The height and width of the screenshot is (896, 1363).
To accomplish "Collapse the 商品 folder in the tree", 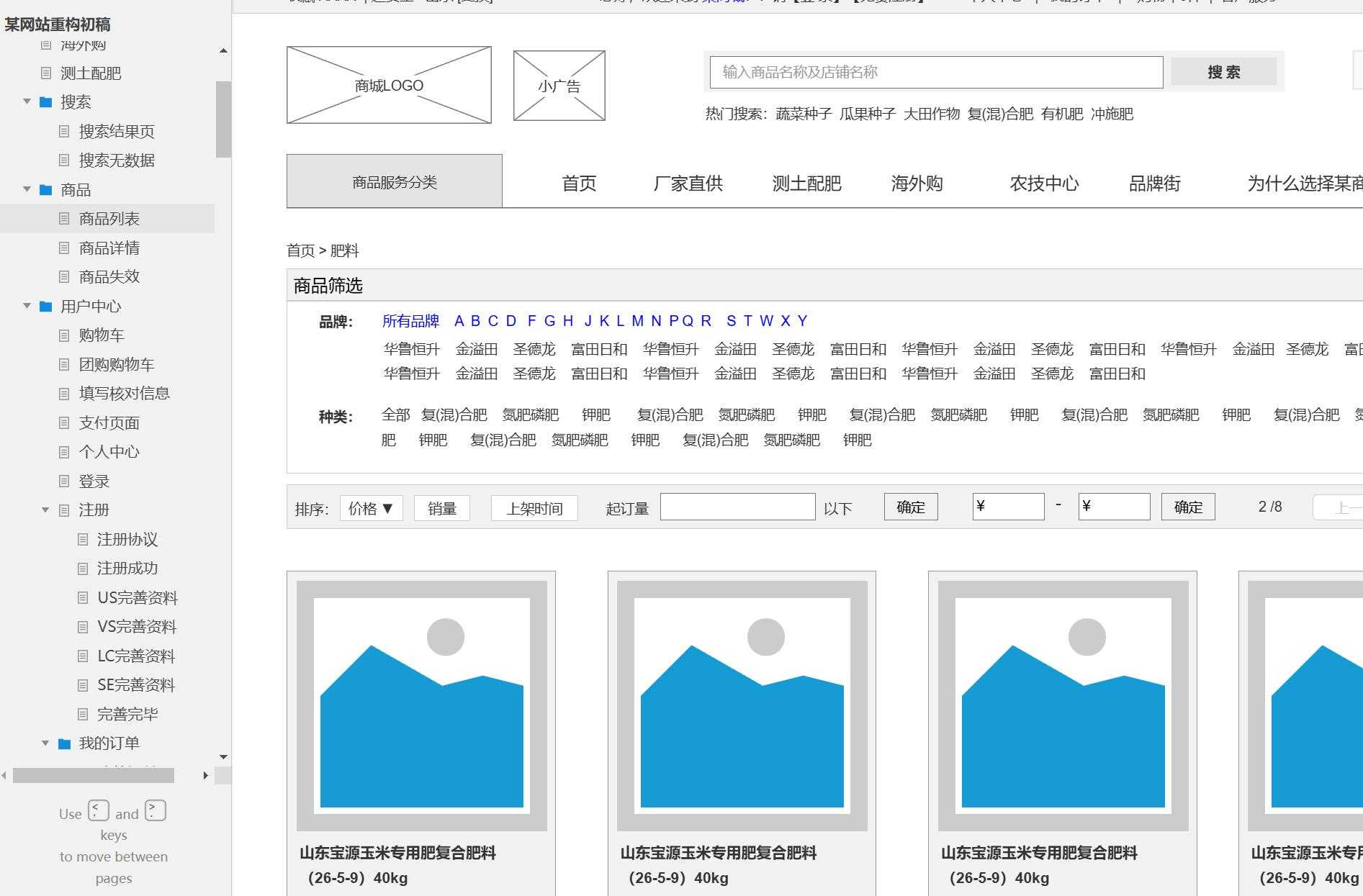I will pyautogui.click(x=27, y=189).
